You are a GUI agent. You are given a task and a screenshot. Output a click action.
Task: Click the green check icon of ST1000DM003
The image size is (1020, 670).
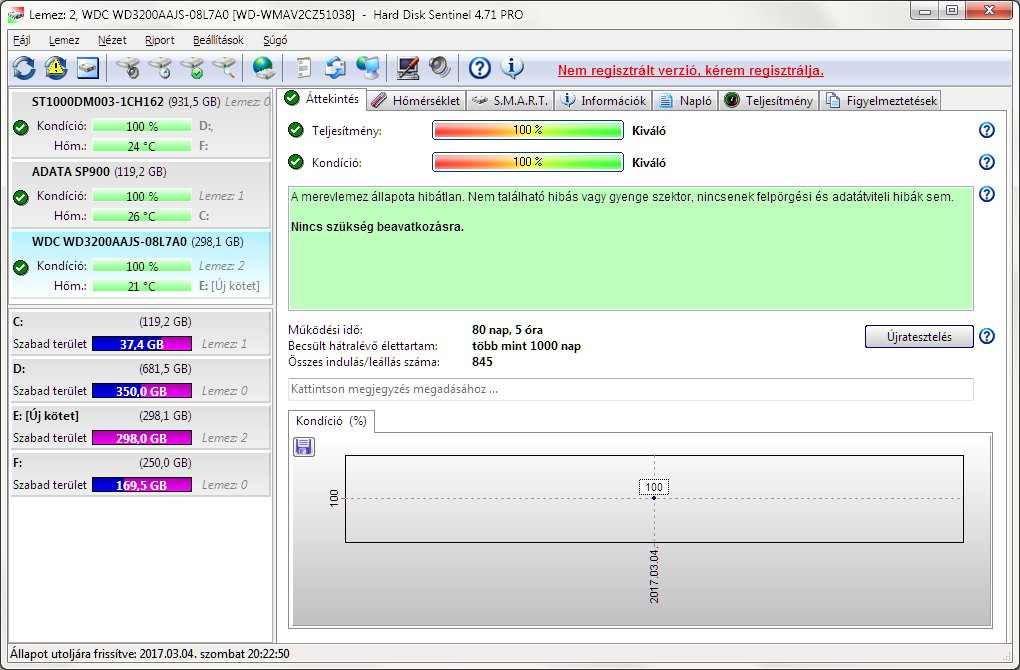[21, 127]
